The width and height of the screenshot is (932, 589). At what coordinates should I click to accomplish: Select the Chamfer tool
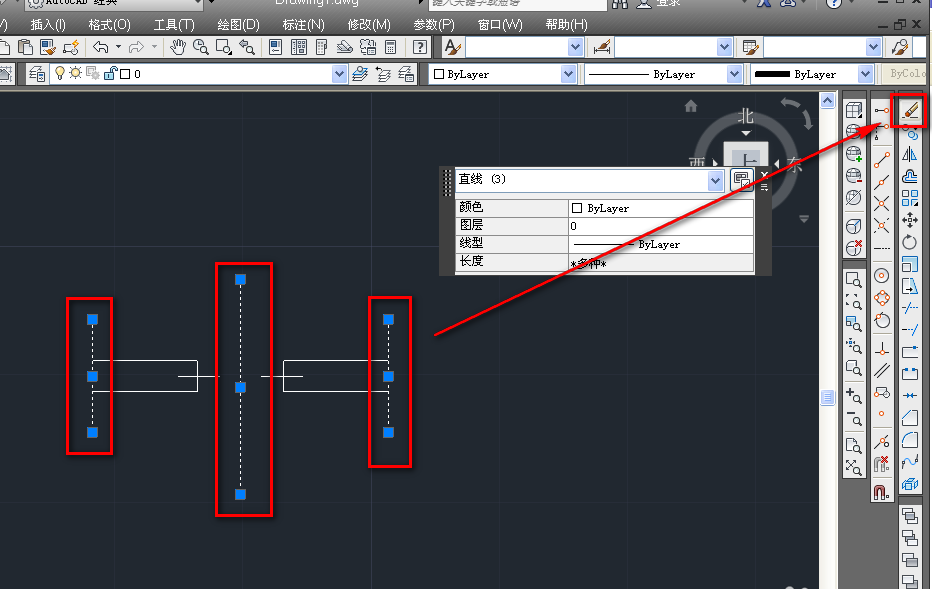point(910,418)
